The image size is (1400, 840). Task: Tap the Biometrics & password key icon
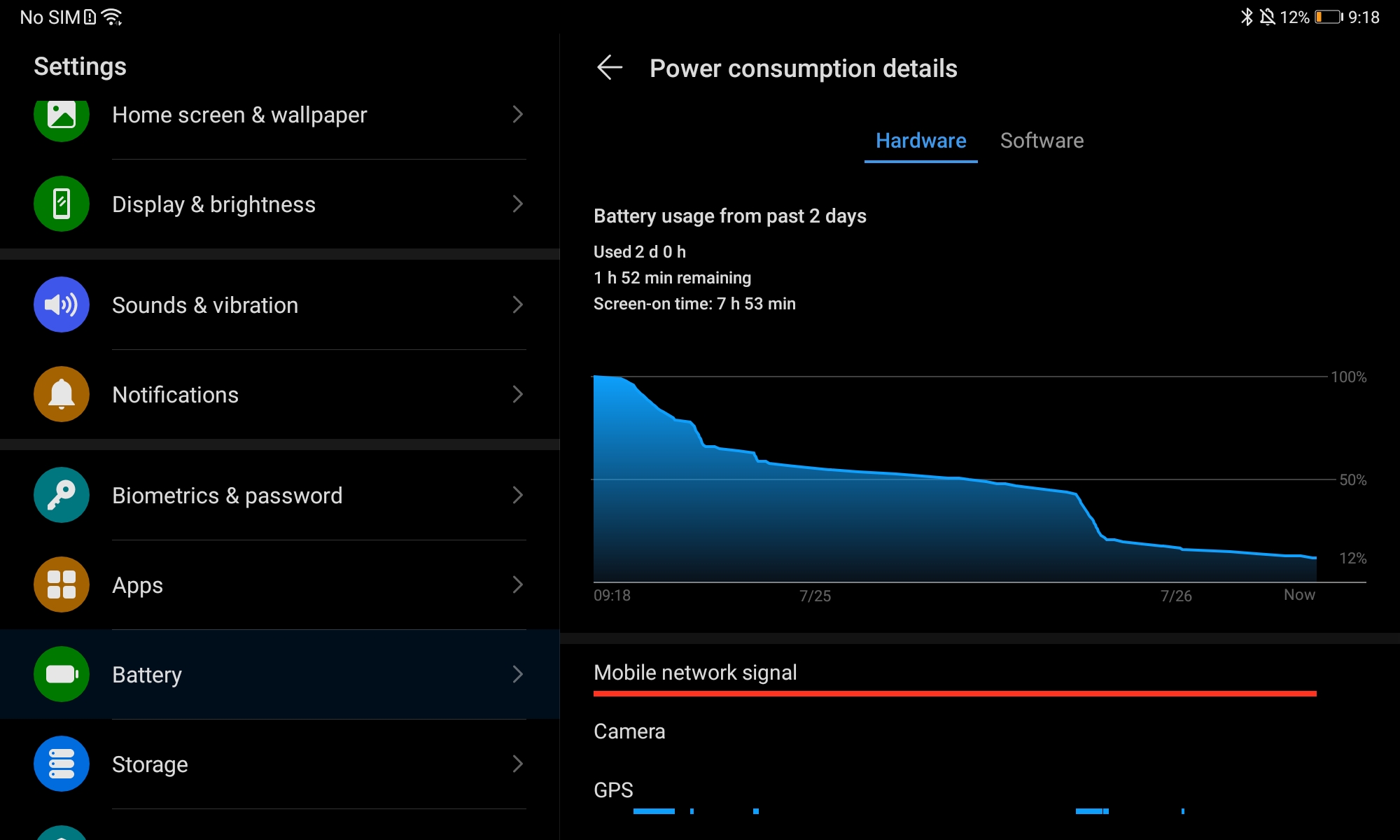click(62, 495)
